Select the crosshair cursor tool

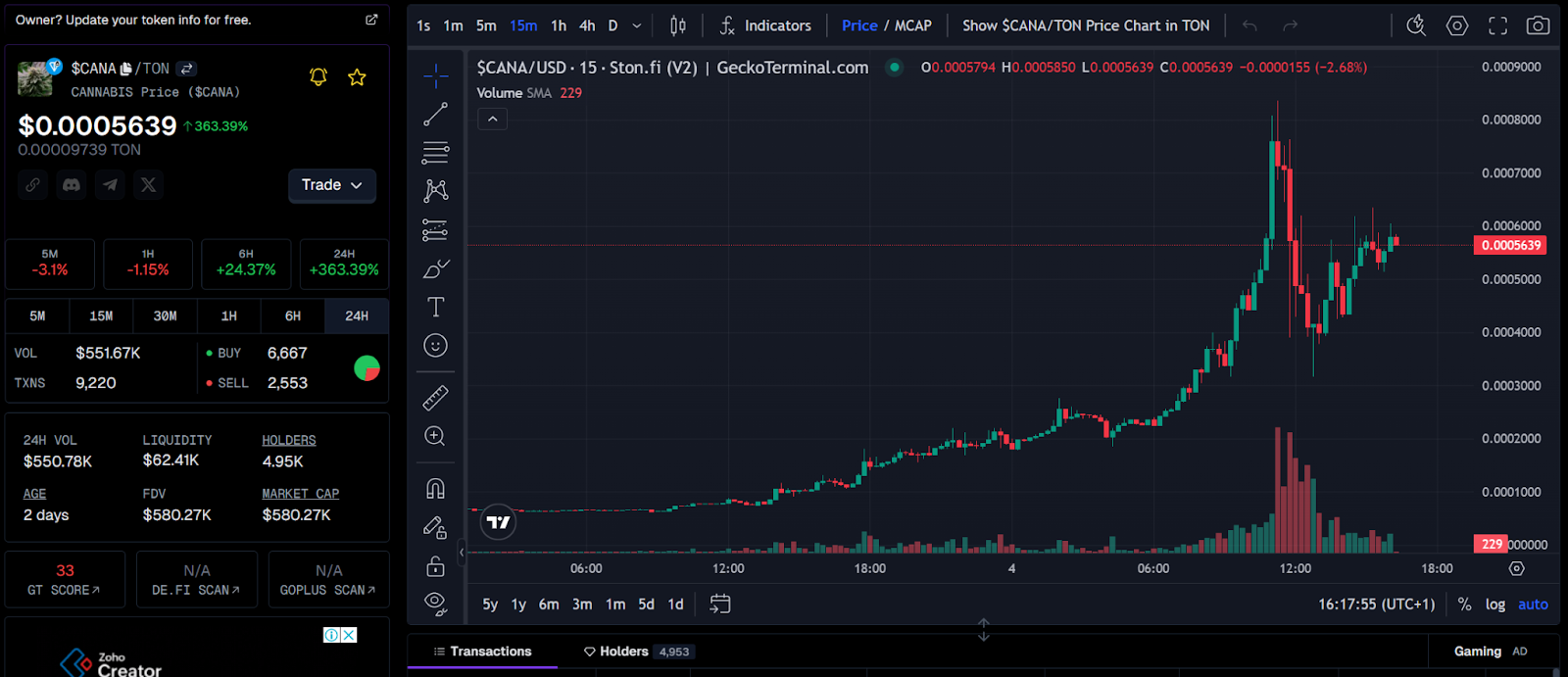click(435, 75)
